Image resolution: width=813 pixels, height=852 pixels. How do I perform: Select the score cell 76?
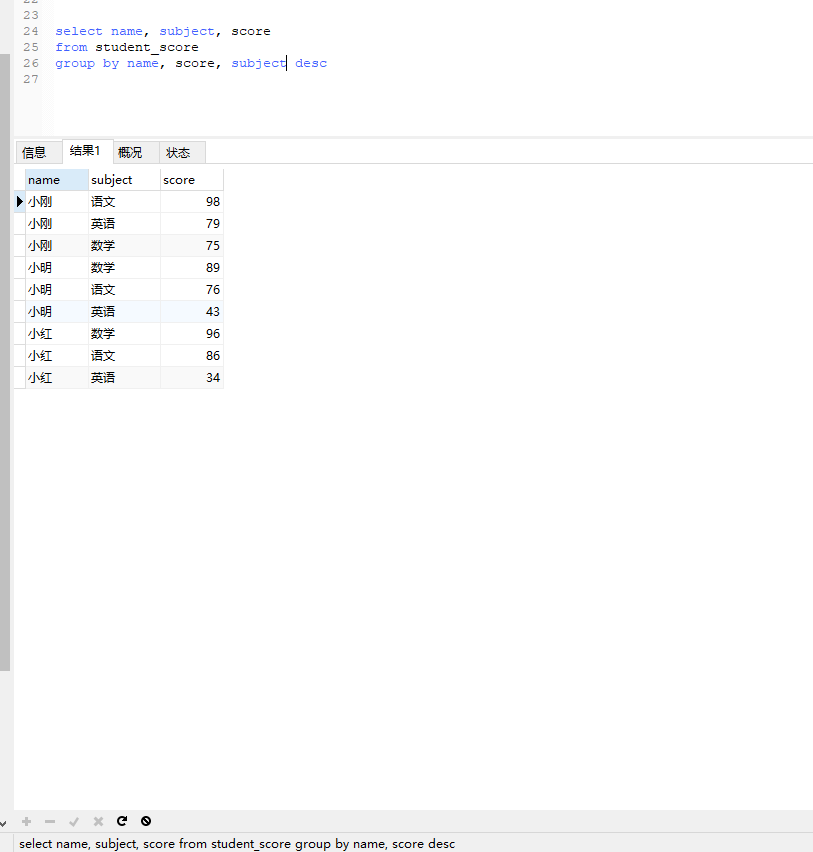[x=192, y=290]
